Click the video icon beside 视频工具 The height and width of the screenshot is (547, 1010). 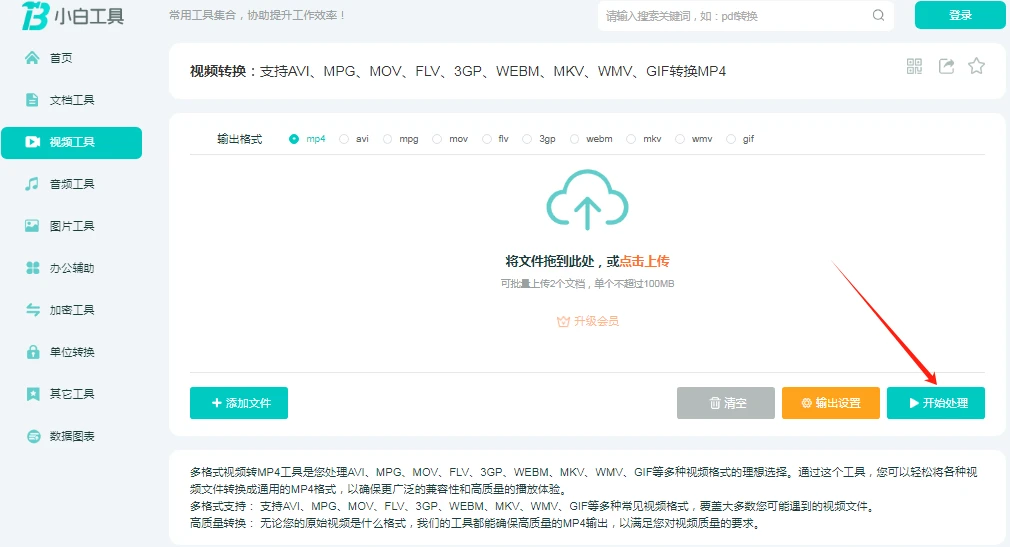(x=32, y=142)
